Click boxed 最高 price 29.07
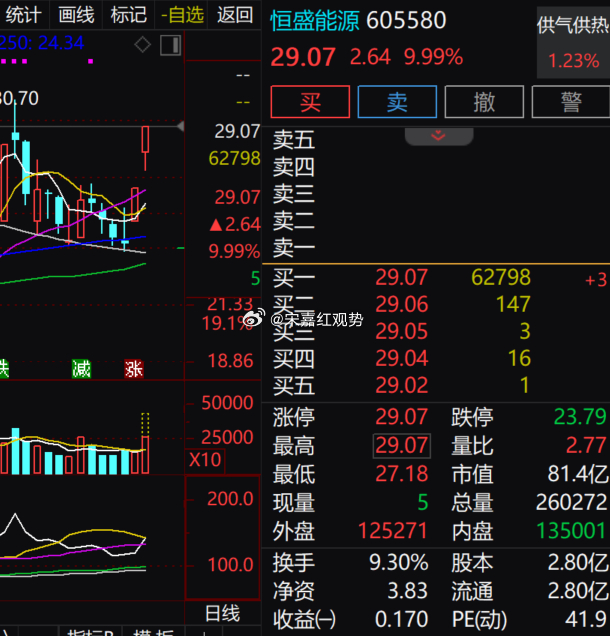The image size is (610, 636). [x=402, y=446]
